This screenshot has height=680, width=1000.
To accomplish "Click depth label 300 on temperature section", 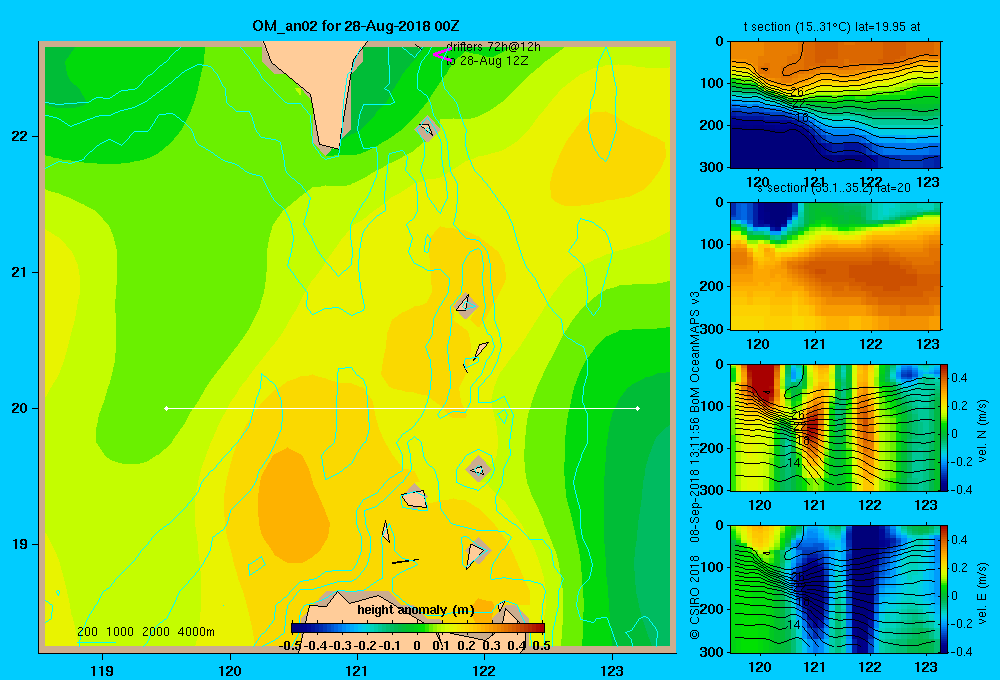I will 712,167.
